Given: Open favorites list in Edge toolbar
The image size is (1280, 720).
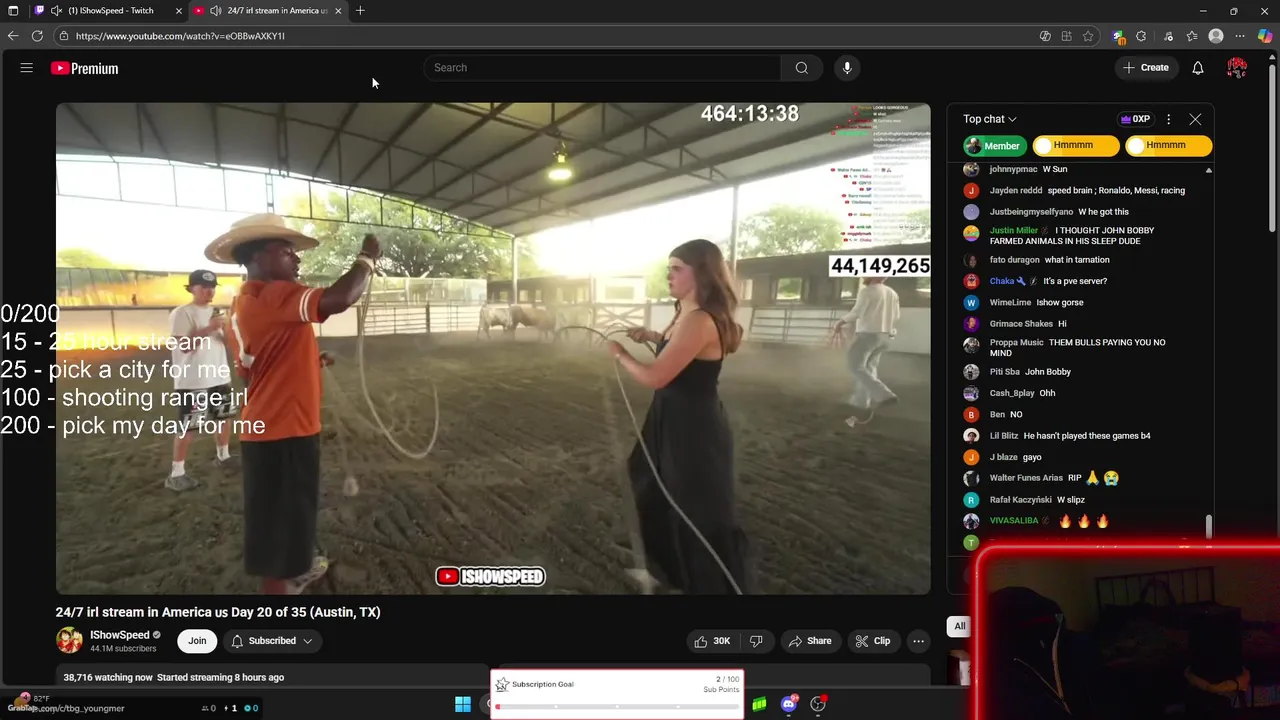Looking at the screenshot, I should click(1192, 36).
